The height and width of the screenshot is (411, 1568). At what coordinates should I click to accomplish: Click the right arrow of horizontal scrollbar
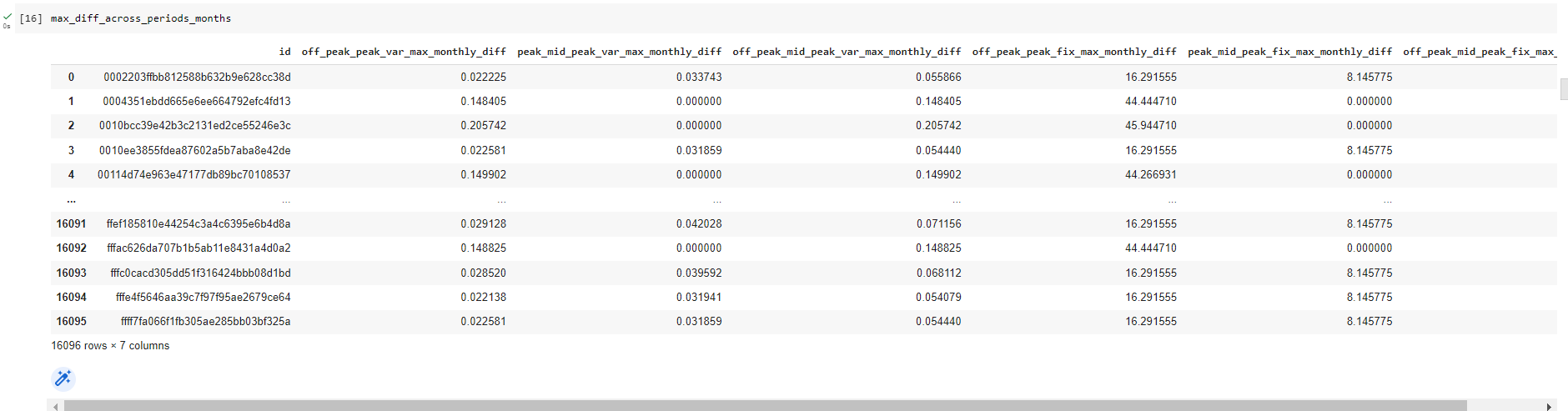(1549, 407)
